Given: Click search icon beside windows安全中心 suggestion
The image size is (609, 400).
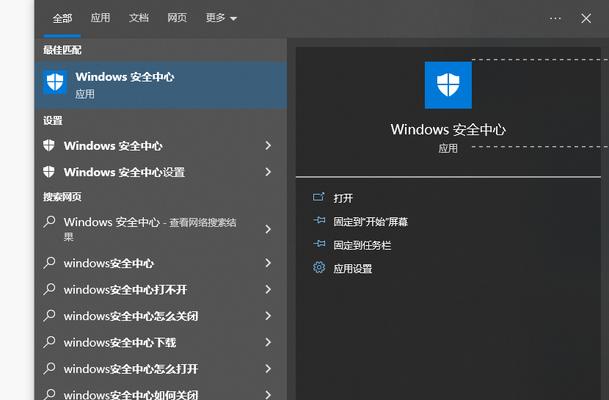Looking at the screenshot, I should click(49, 263).
